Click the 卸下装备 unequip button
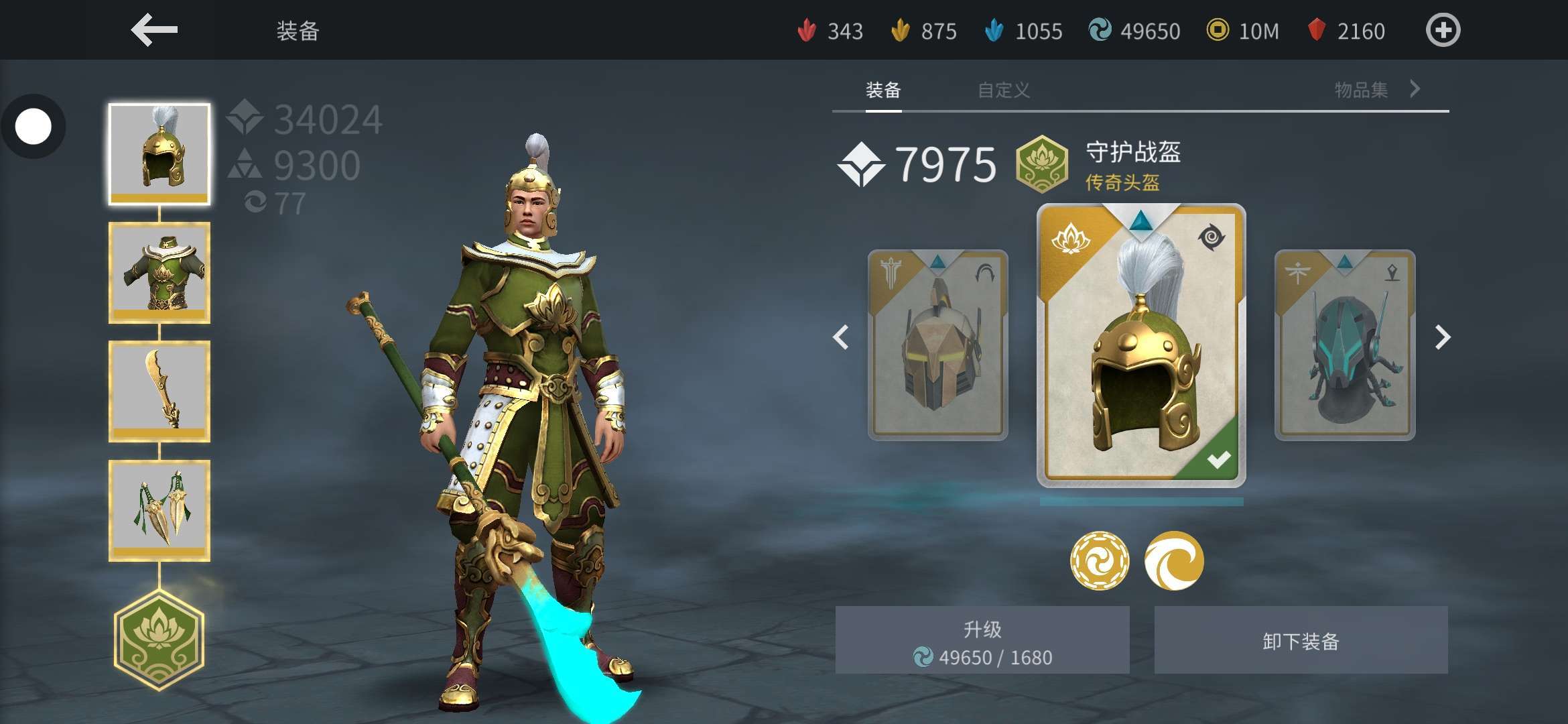 [1301, 640]
